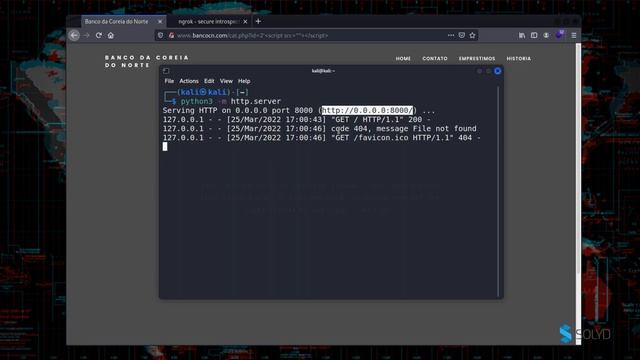
Task: Click the purple extension icon
Action: pos(559,35)
